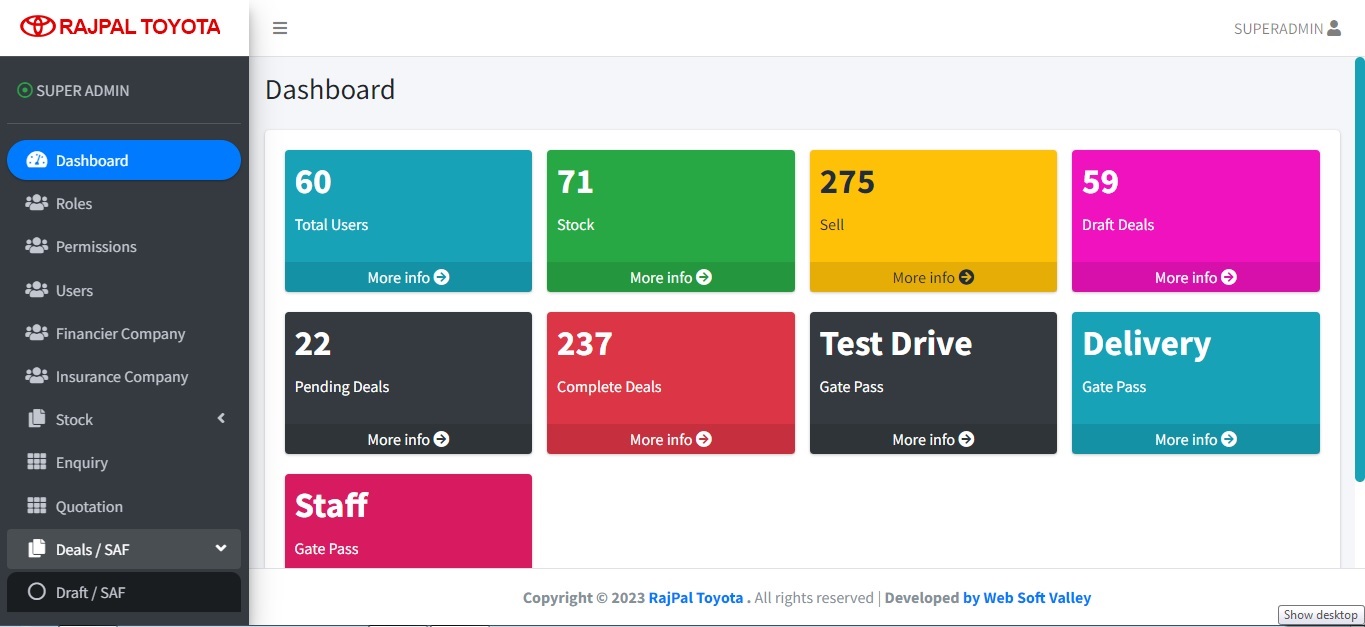Screen dimensions: 1365x627
Task: Click the 59 Draft Deals count
Action: click(x=1100, y=182)
